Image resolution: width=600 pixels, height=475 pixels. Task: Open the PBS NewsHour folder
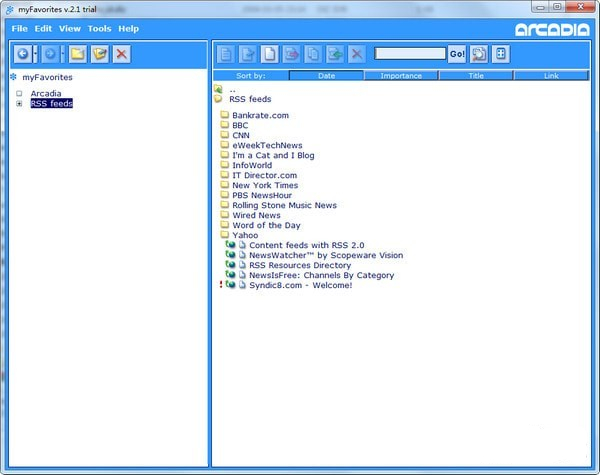click(262, 195)
